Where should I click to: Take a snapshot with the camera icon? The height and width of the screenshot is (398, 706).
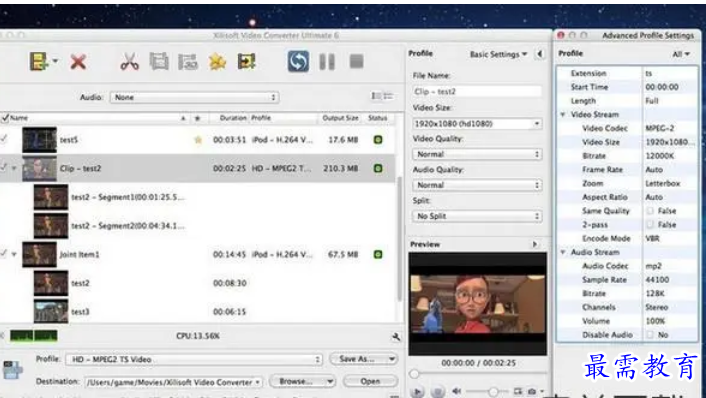(x=532, y=391)
